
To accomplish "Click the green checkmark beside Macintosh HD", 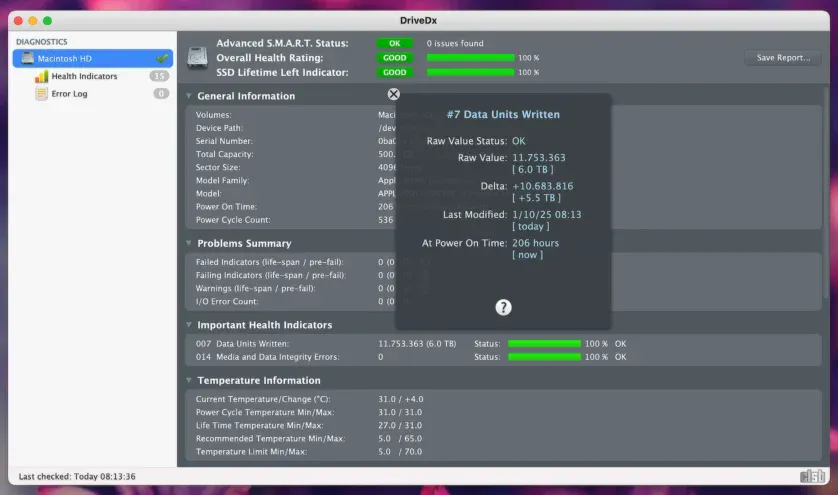I will click(x=161, y=59).
